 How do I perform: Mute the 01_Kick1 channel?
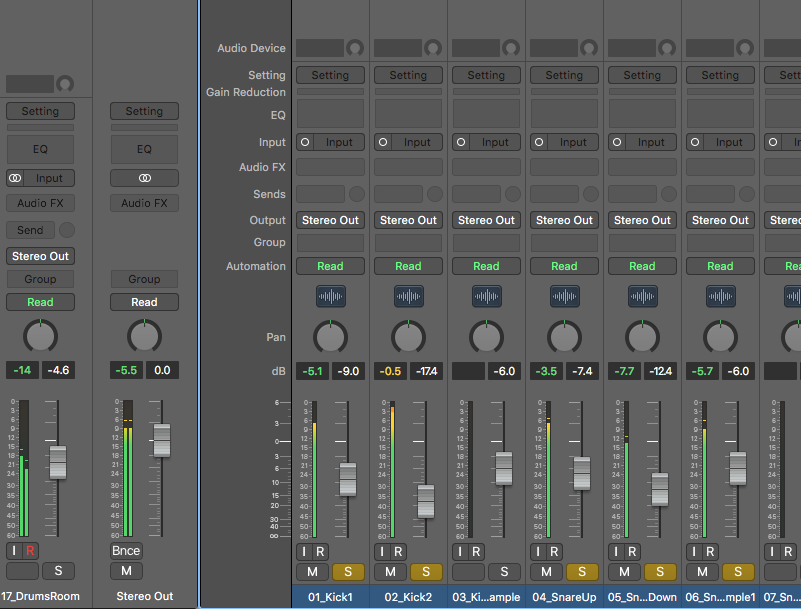pos(312,572)
